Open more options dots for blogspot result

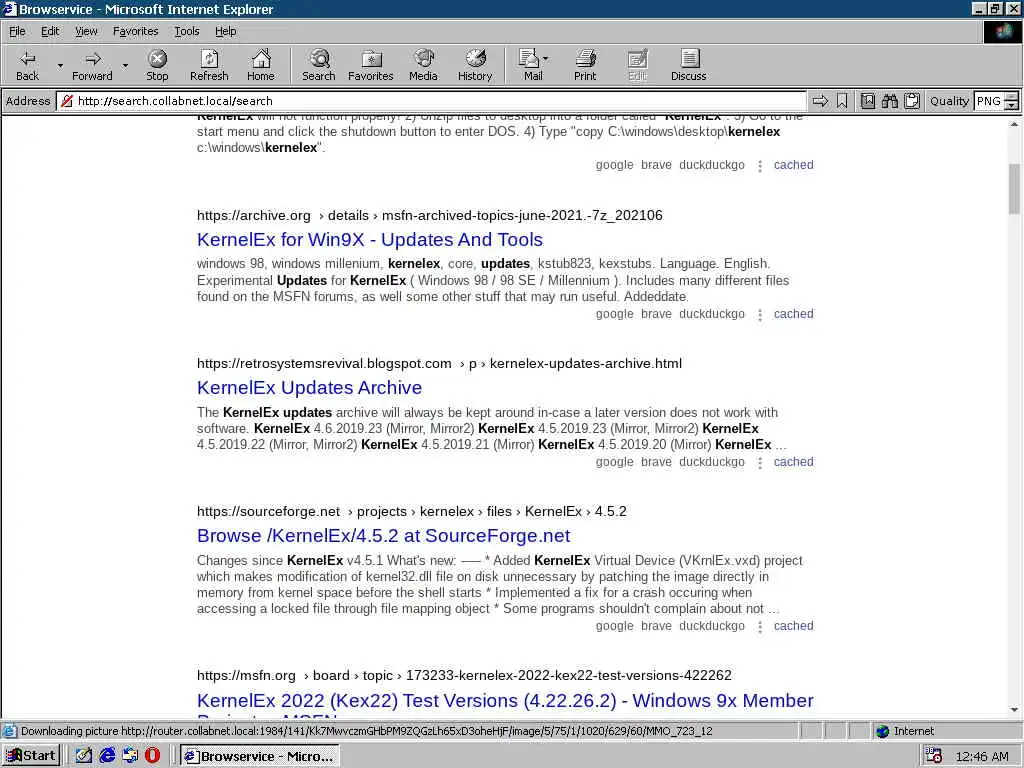coord(760,463)
